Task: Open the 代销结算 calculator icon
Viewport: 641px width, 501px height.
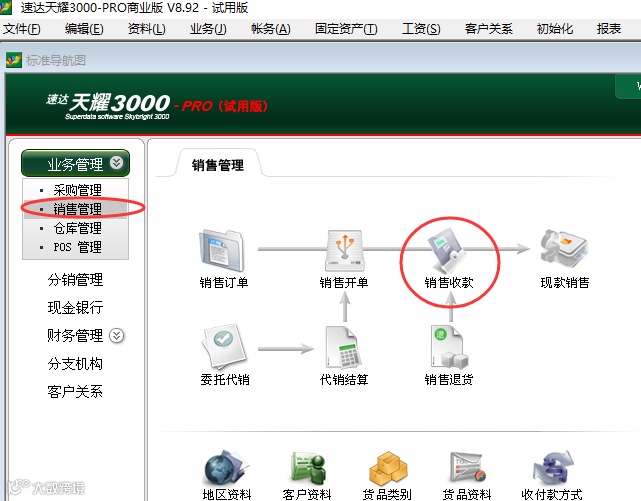Action: click(343, 347)
